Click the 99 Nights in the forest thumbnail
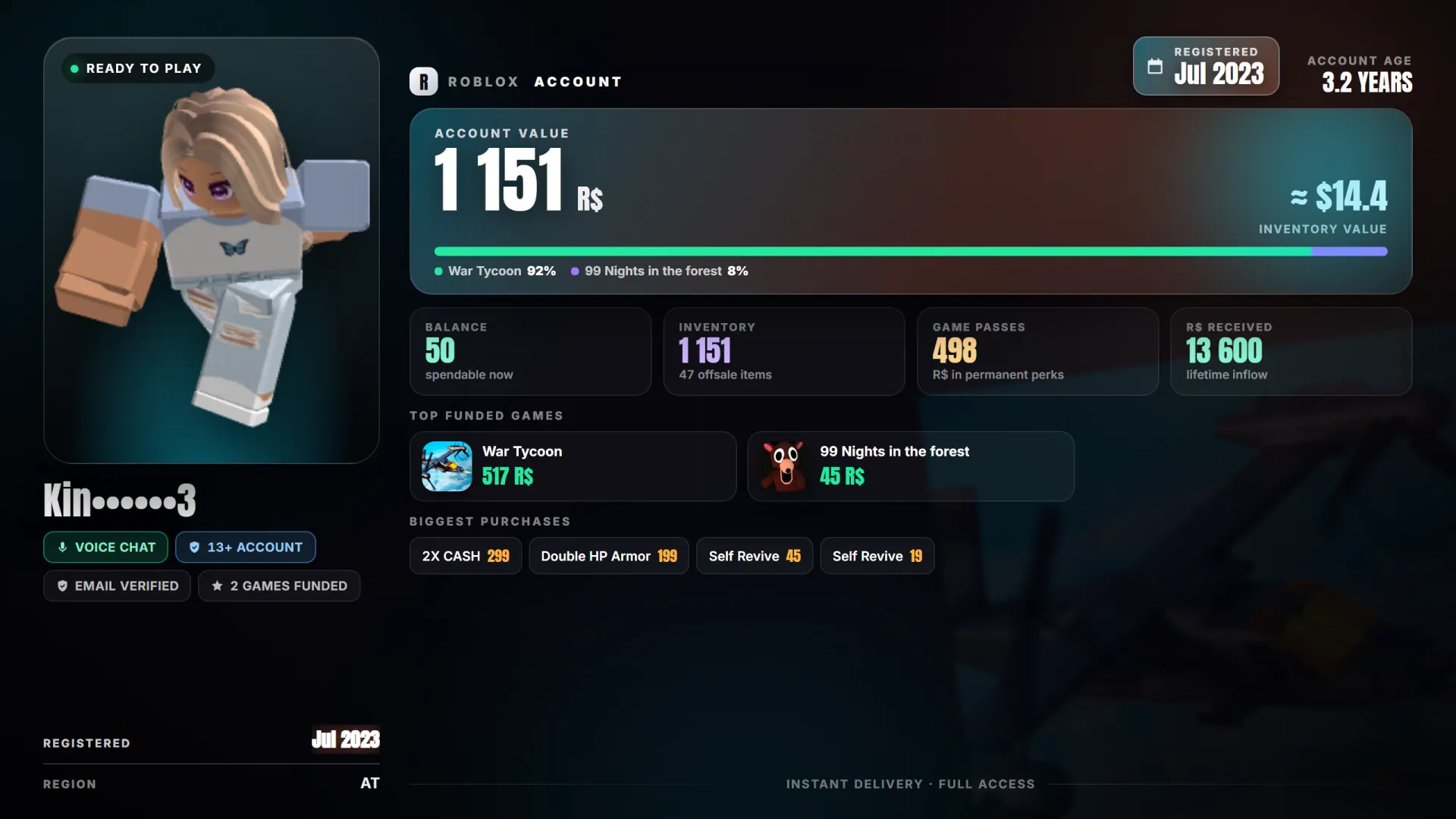This screenshot has width=1456, height=819. (x=784, y=466)
